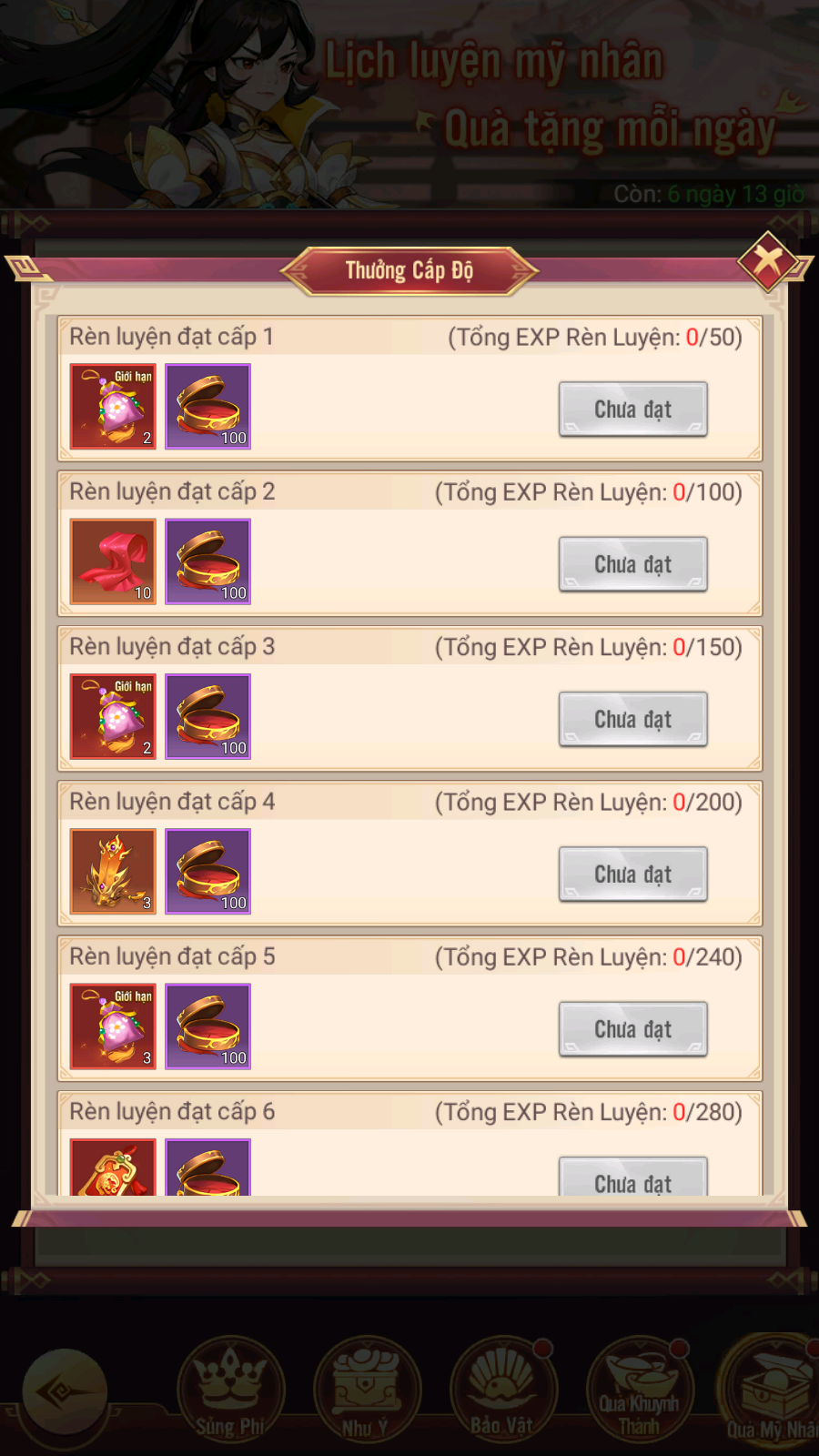Screen dimensions: 819x1456
Task: Select the golden box reward in level 4
Action: (208, 872)
